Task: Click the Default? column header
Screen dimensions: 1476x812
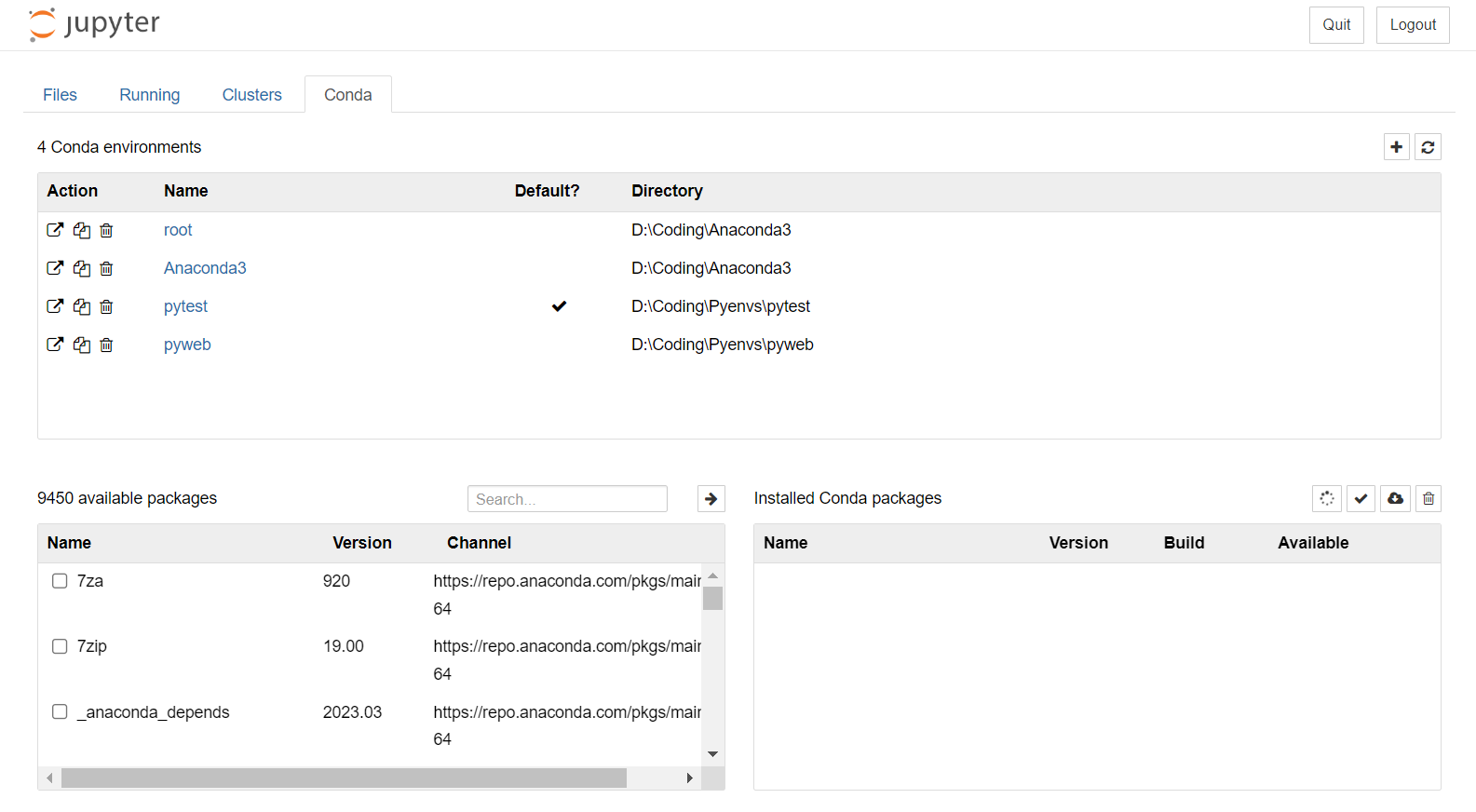Action: tap(547, 191)
